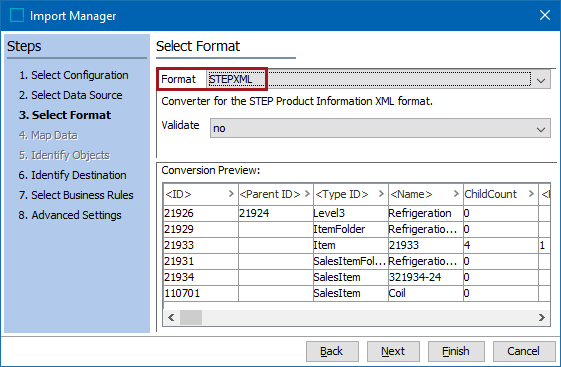Click the Next button
Viewport: 561px width, 367px height.
pyautogui.click(x=393, y=351)
